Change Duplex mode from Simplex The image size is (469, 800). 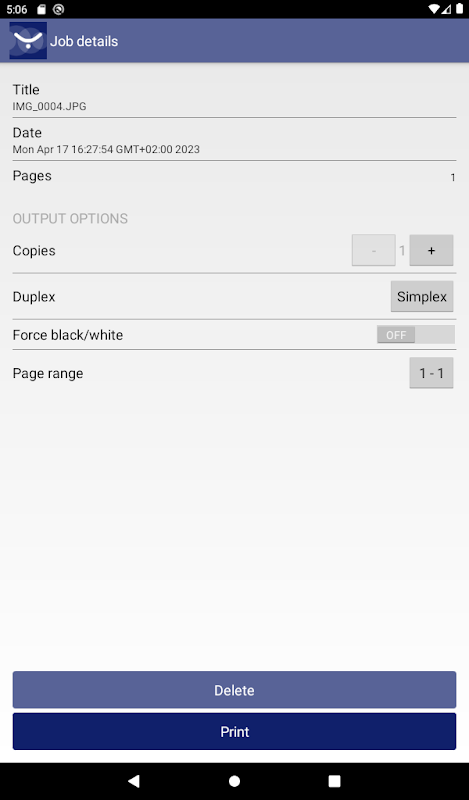coord(422,296)
